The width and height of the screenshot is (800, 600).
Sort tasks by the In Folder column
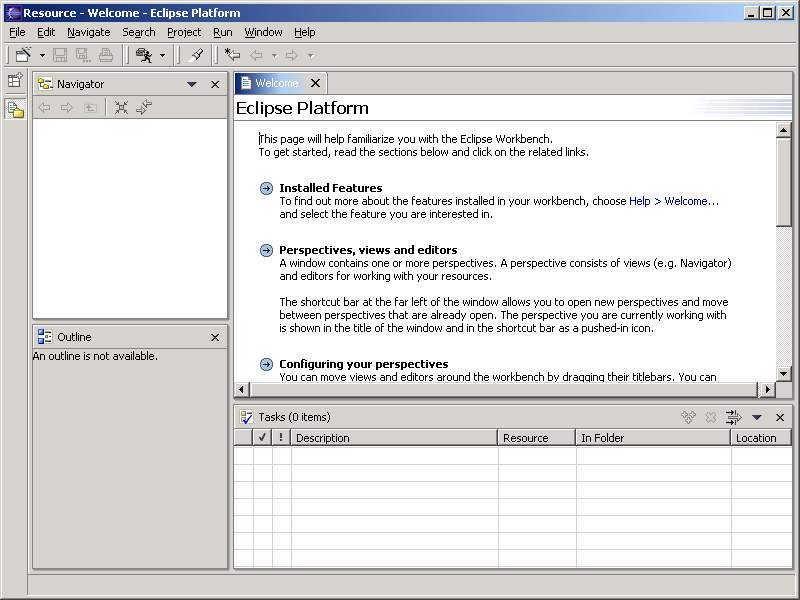(x=653, y=438)
